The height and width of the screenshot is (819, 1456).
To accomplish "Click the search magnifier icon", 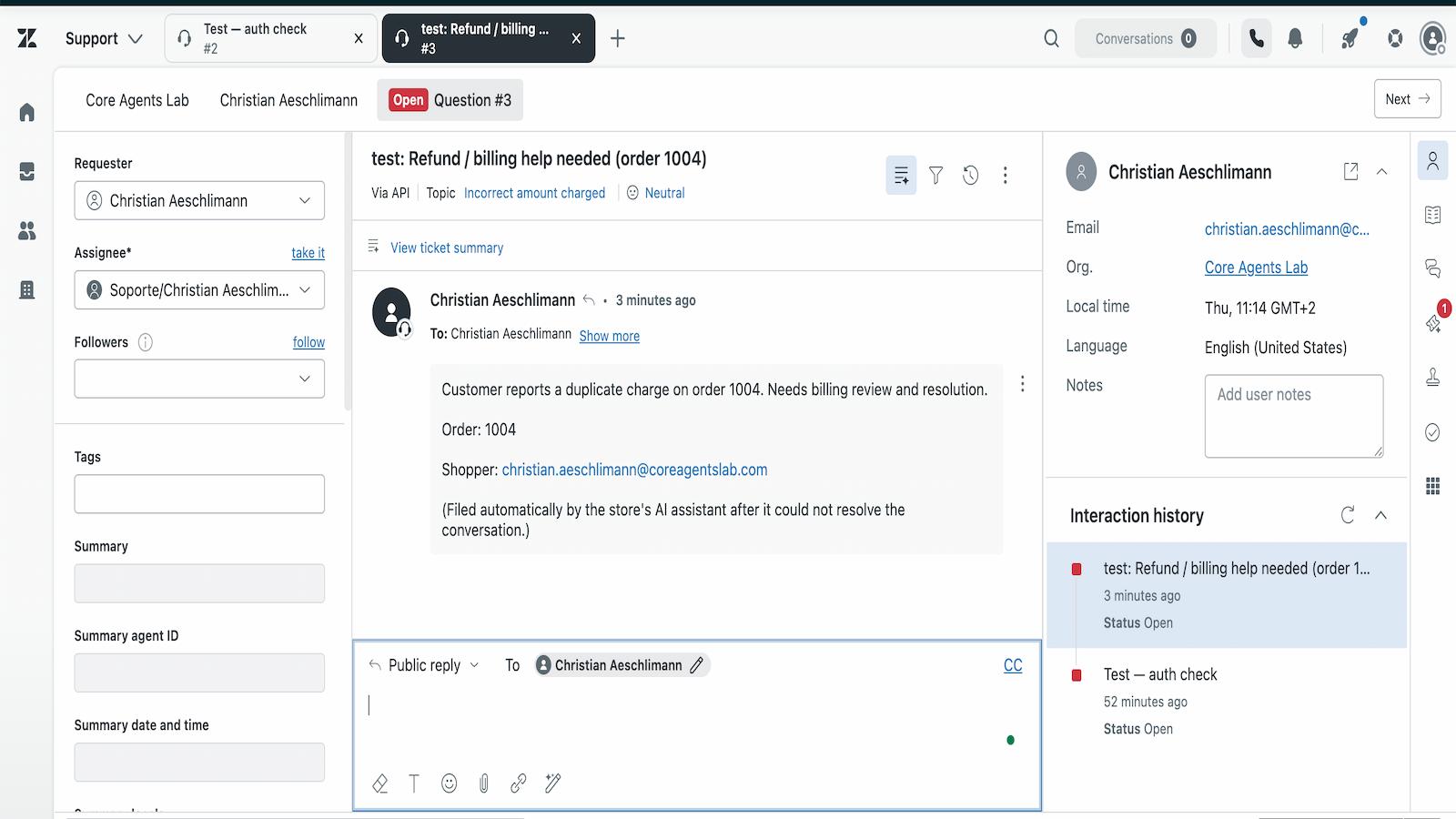I will click(x=1051, y=38).
